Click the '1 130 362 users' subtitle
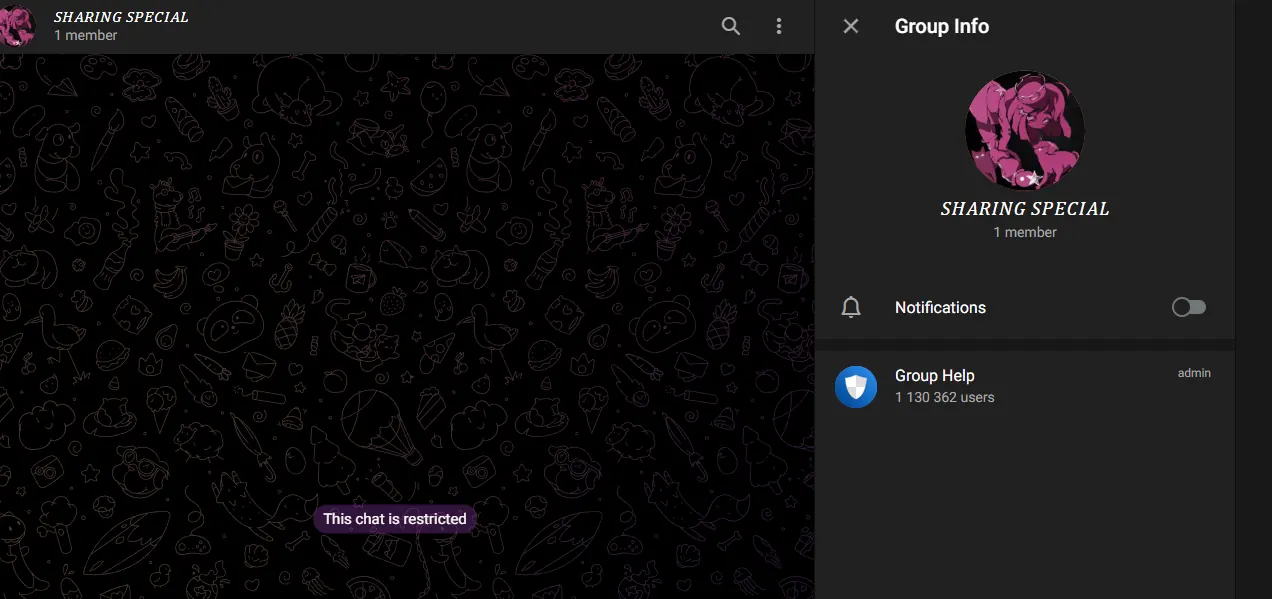 pos(944,397)
